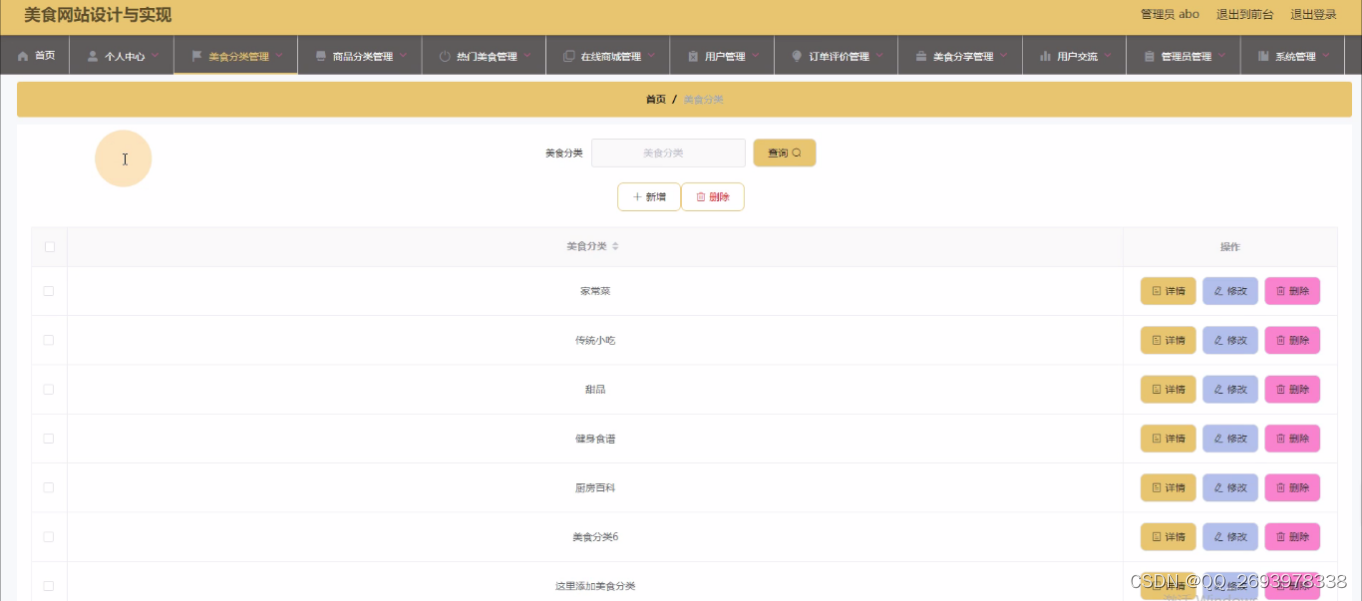The image size is (1362, 601).
Task: Open 详情 for the 甜品 row
Action: (x=1168, y=389)
